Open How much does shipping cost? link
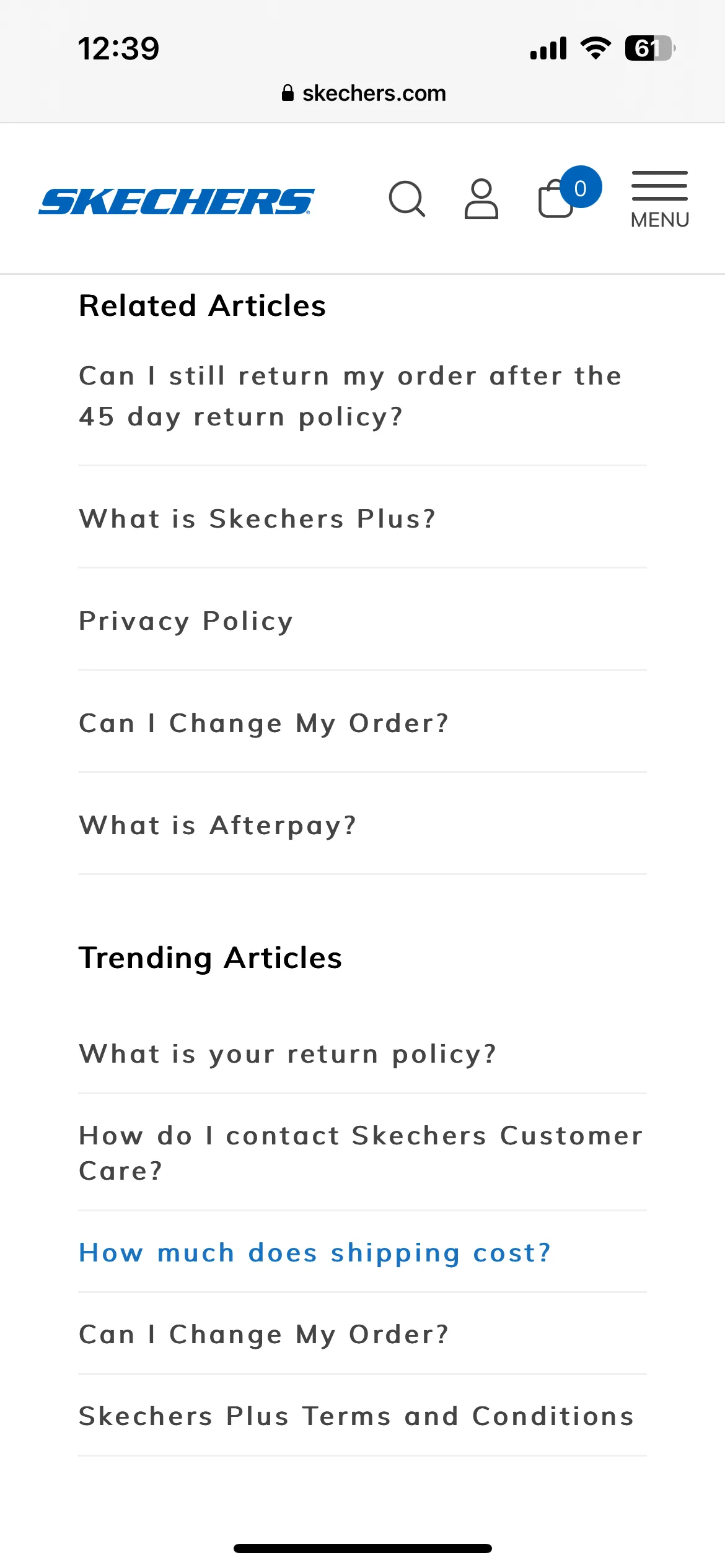The image size is (725, 1568). point(315,1253)
